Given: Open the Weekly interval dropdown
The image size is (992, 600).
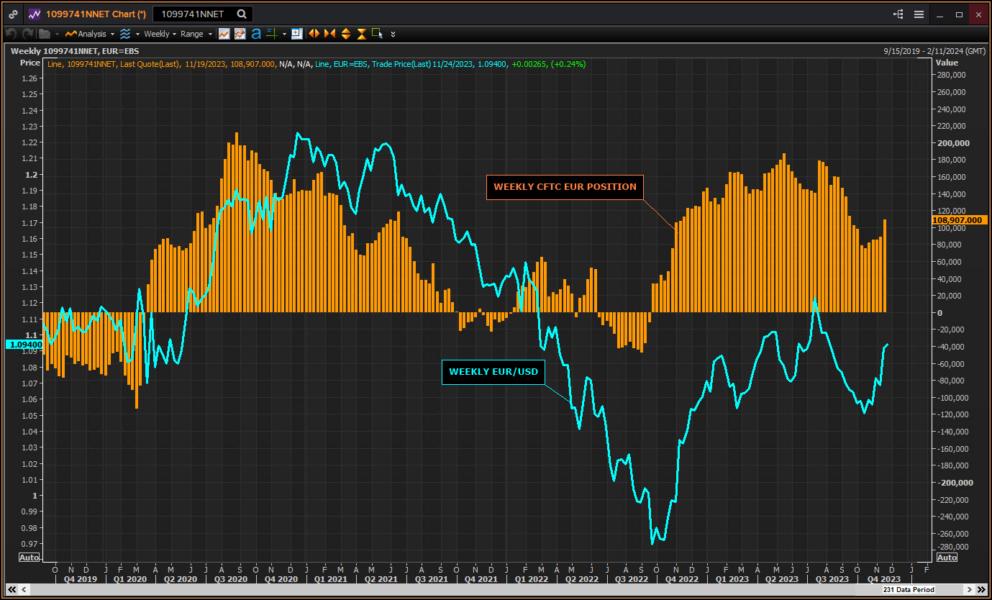Looking at the screenshot, I should tap(158, 33).
